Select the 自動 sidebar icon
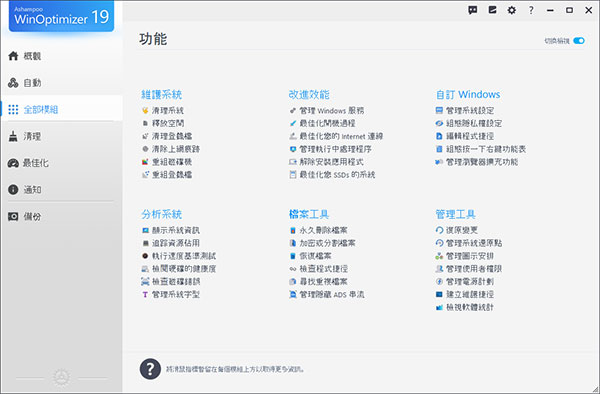Viewport: 600px width, 394px height. [13, 83]
